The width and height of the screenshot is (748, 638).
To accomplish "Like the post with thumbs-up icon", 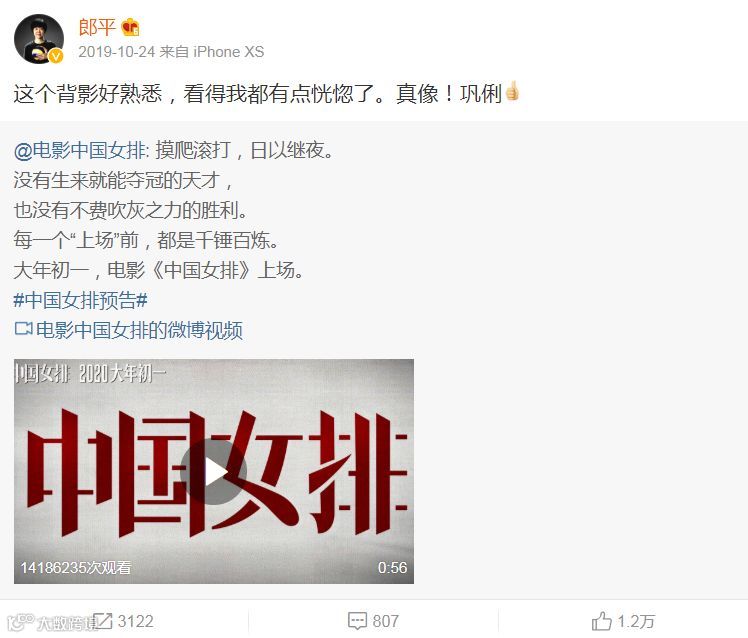I will pyautogui.click(x=601, y=621).
